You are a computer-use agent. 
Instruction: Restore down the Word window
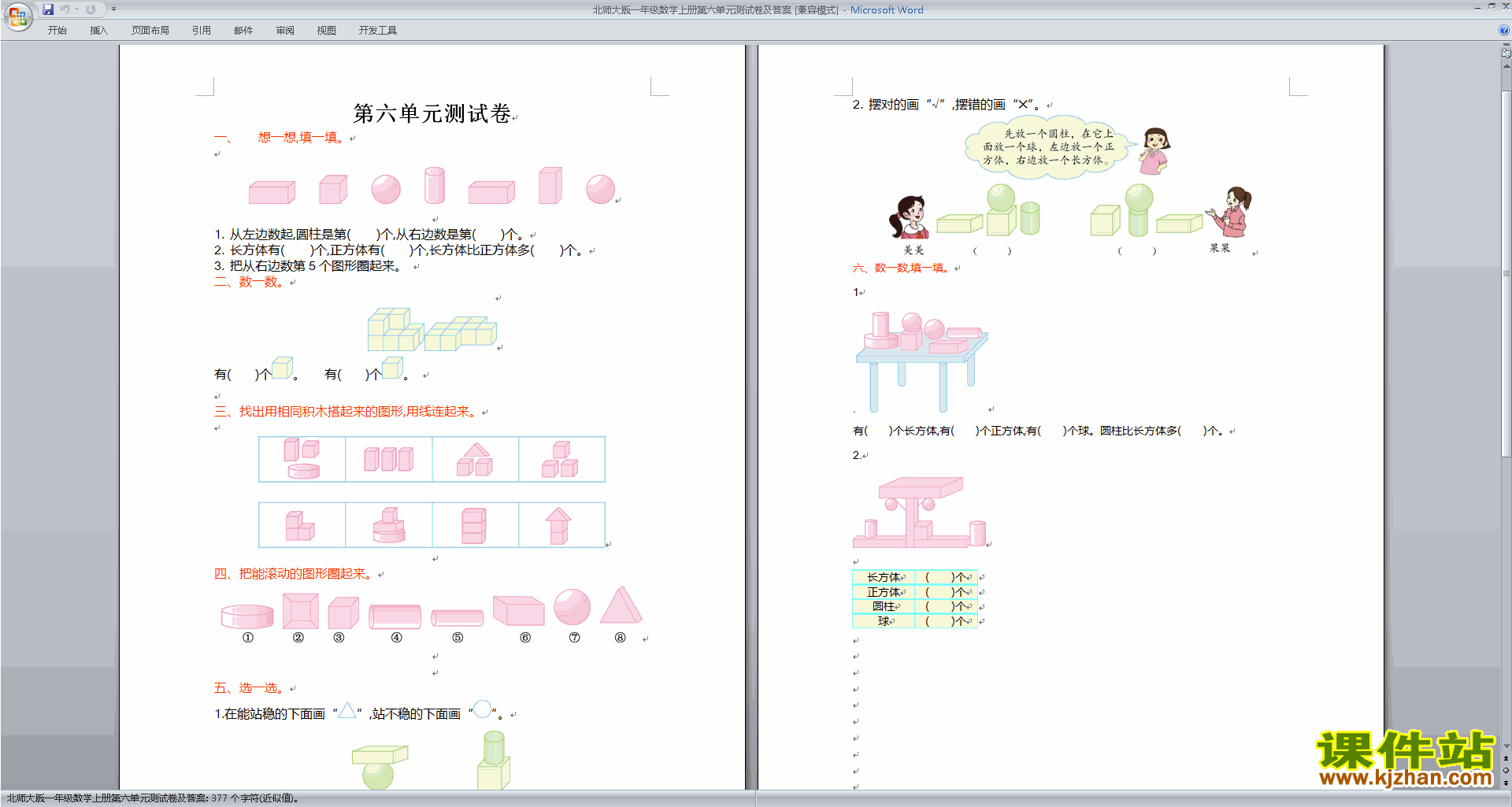coord(1492,7)
